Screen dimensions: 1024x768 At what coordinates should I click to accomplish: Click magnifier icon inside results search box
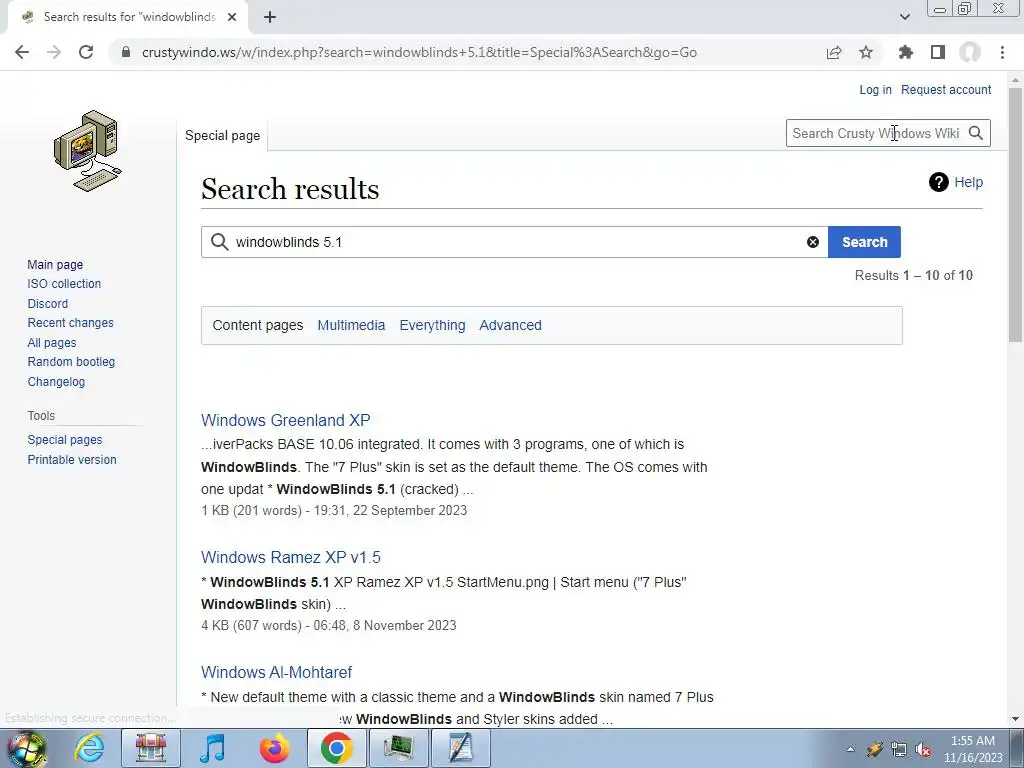tap(219, 242)
